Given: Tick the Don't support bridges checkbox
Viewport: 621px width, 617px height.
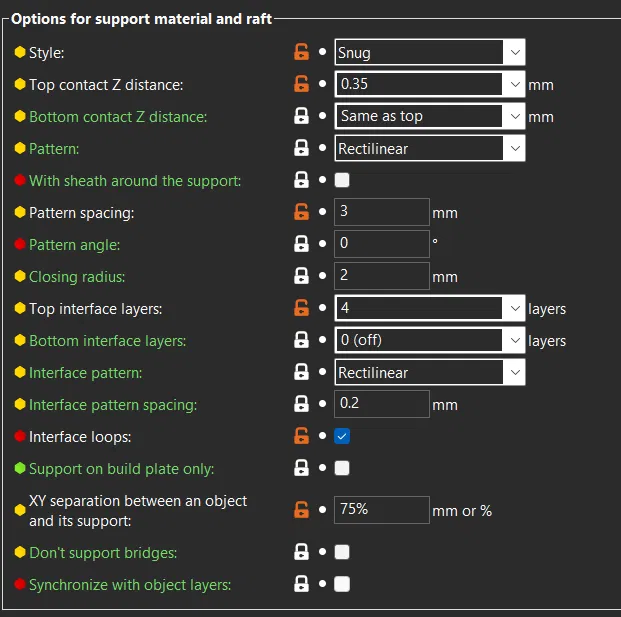Looking at the screenshot, I should pos(342,552).
